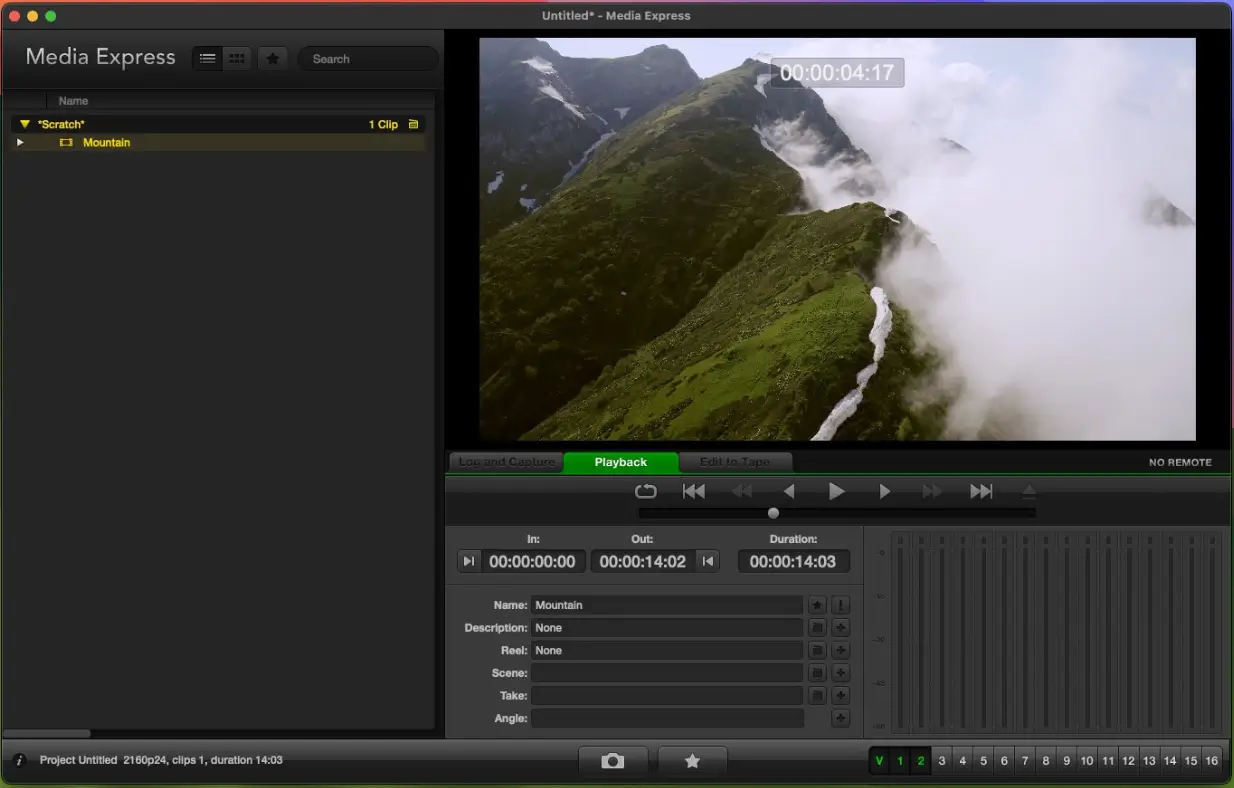Image resolution: width=1234 pixels, height=788 pixels.
Task: Step back one frame
Action: (x=789, y=491)
